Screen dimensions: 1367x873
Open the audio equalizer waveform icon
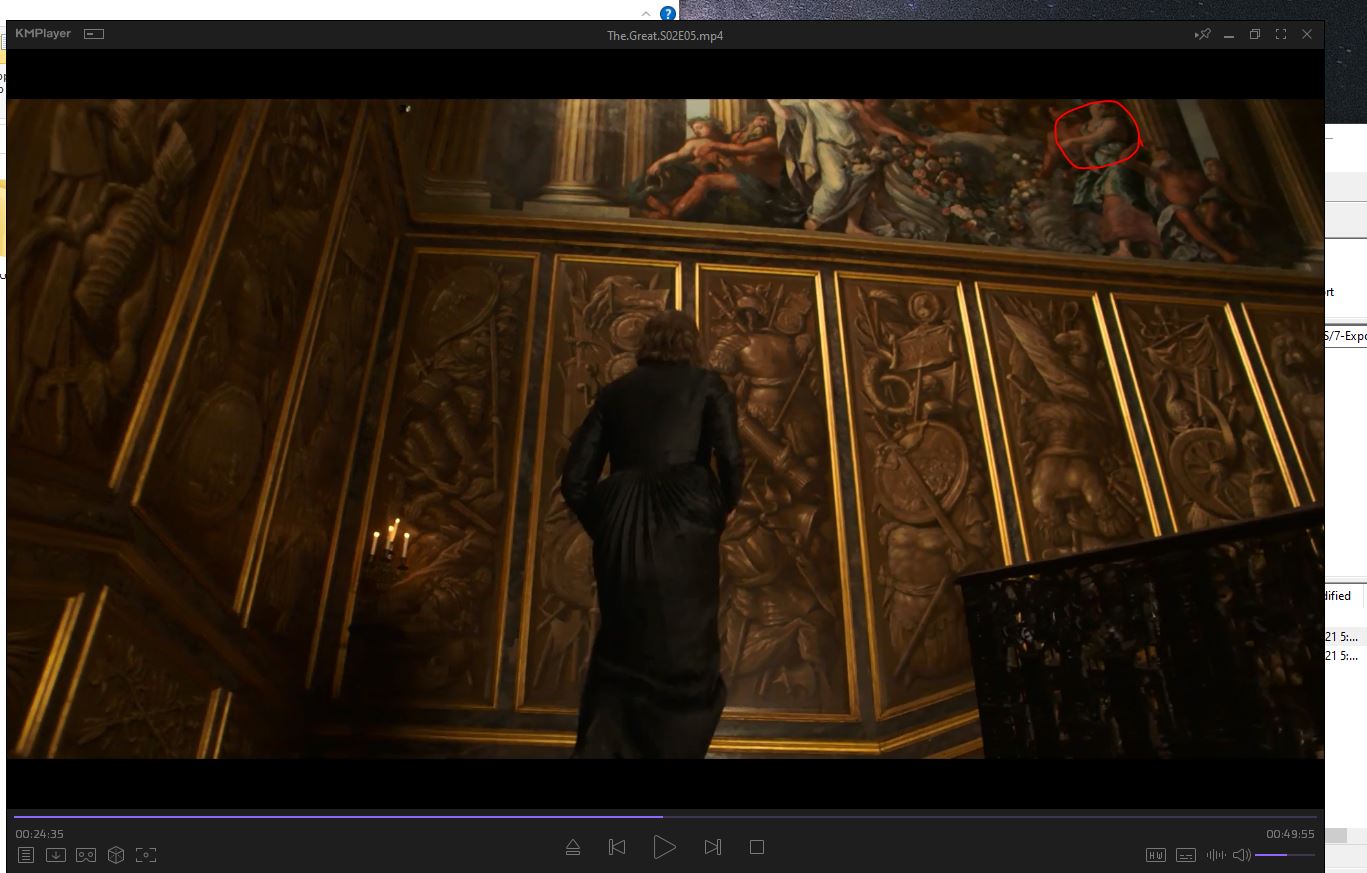pos(1216,855)
